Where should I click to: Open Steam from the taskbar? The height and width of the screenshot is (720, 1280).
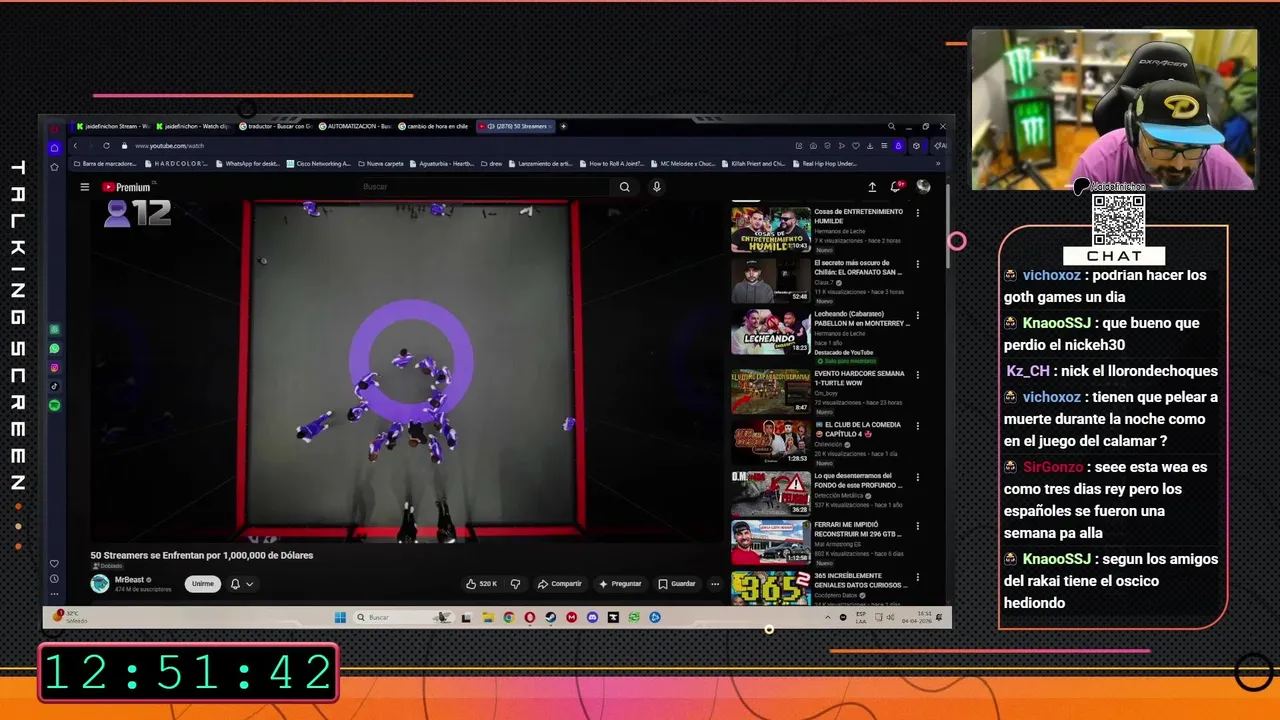[550, 617]
